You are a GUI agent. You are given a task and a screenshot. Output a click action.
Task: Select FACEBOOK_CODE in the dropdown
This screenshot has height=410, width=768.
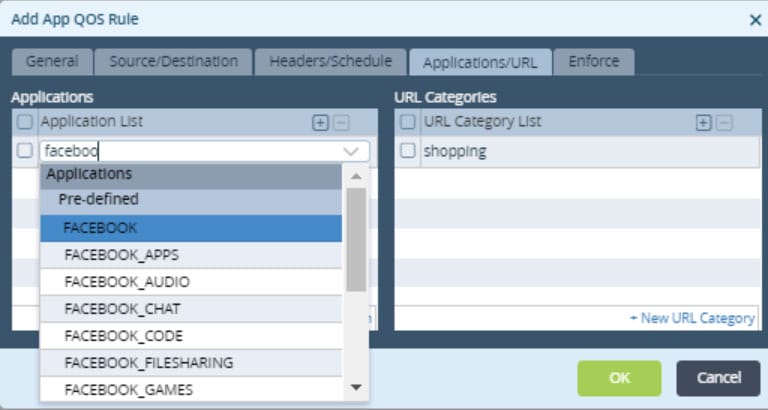point(191,336)
